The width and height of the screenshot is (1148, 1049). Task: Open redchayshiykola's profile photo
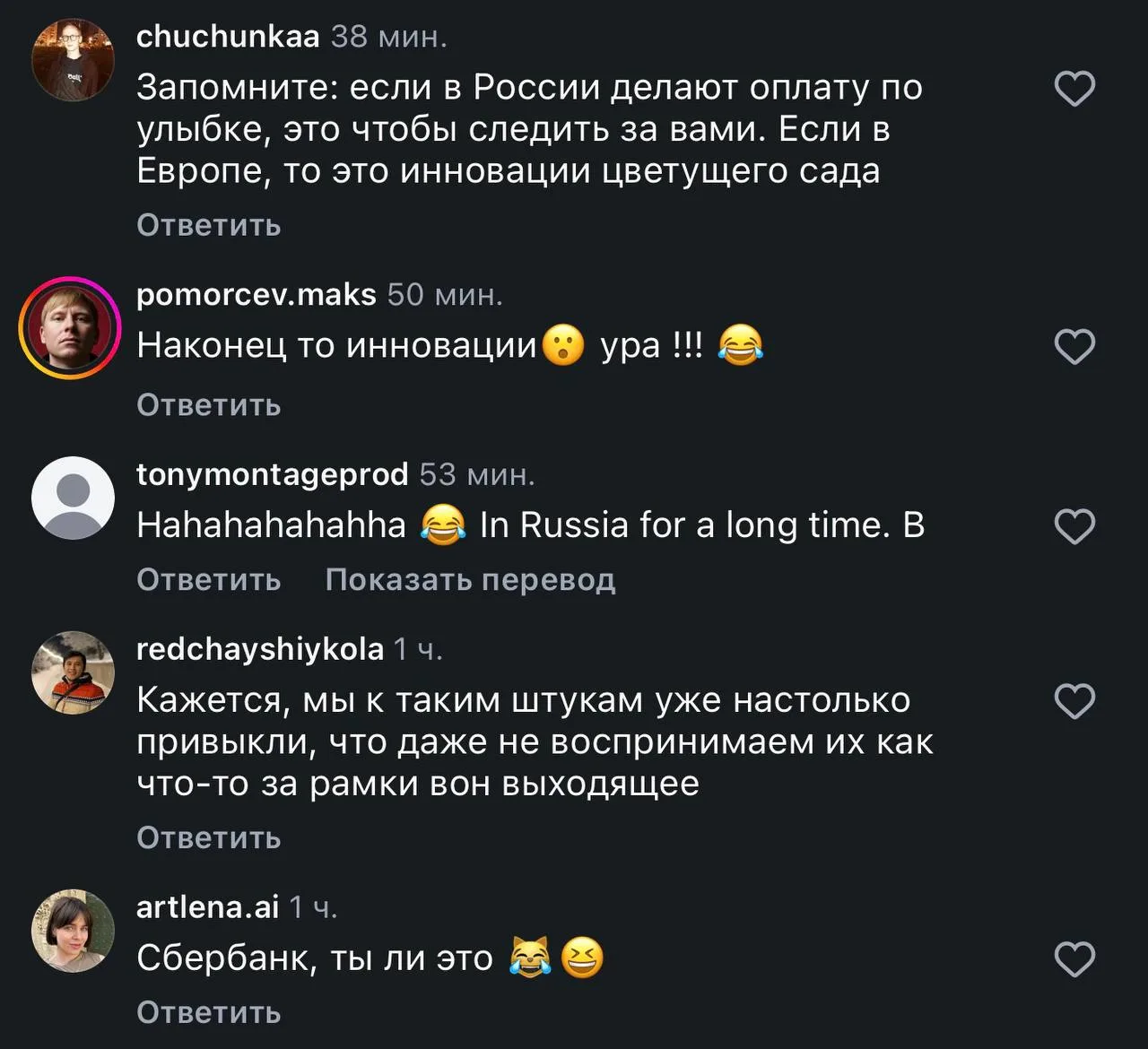(x=73, y=672)
